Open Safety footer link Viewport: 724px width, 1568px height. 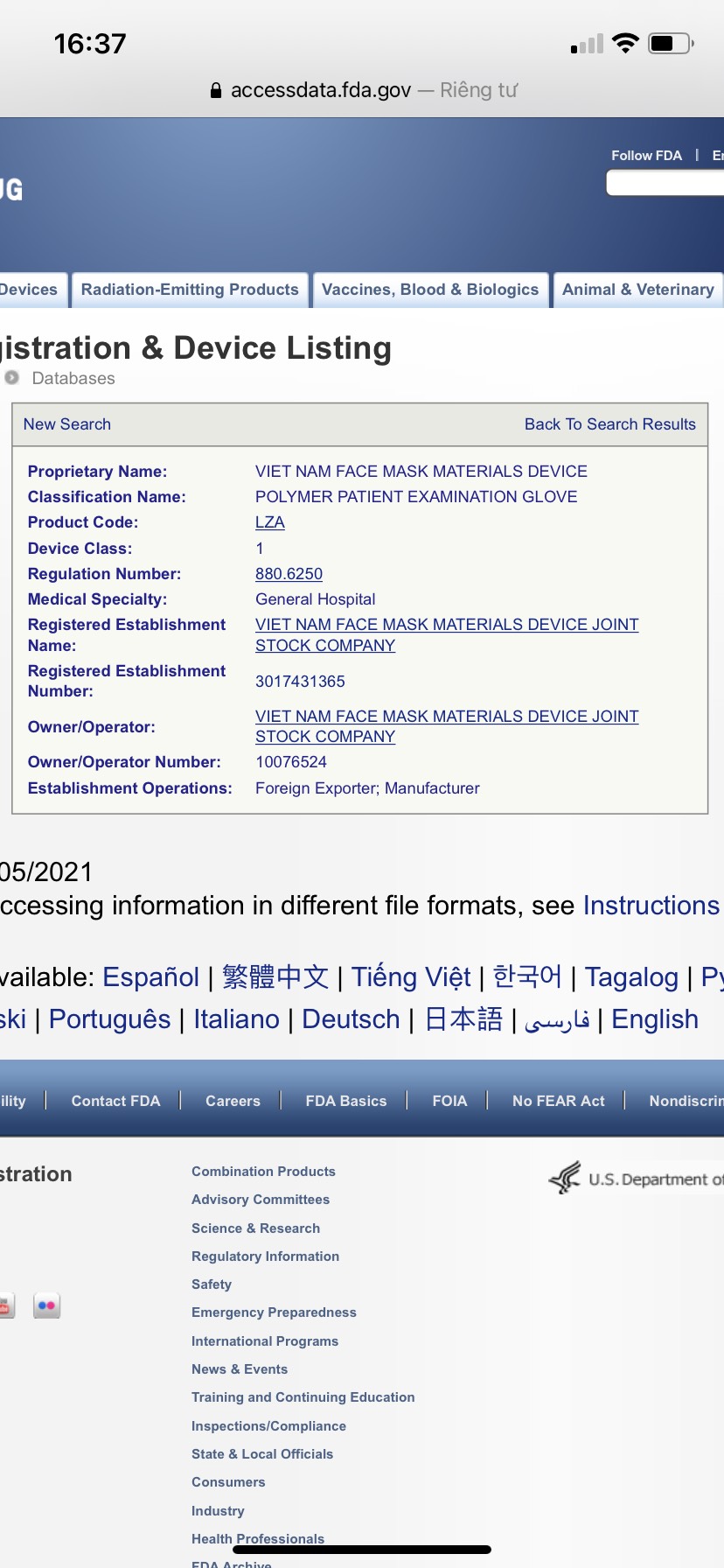pyautogui.click(x=212, y=1284)
